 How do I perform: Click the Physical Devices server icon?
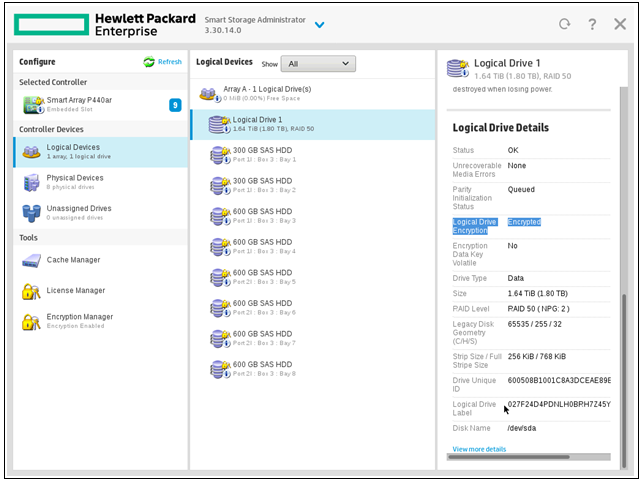pos(32,183)
